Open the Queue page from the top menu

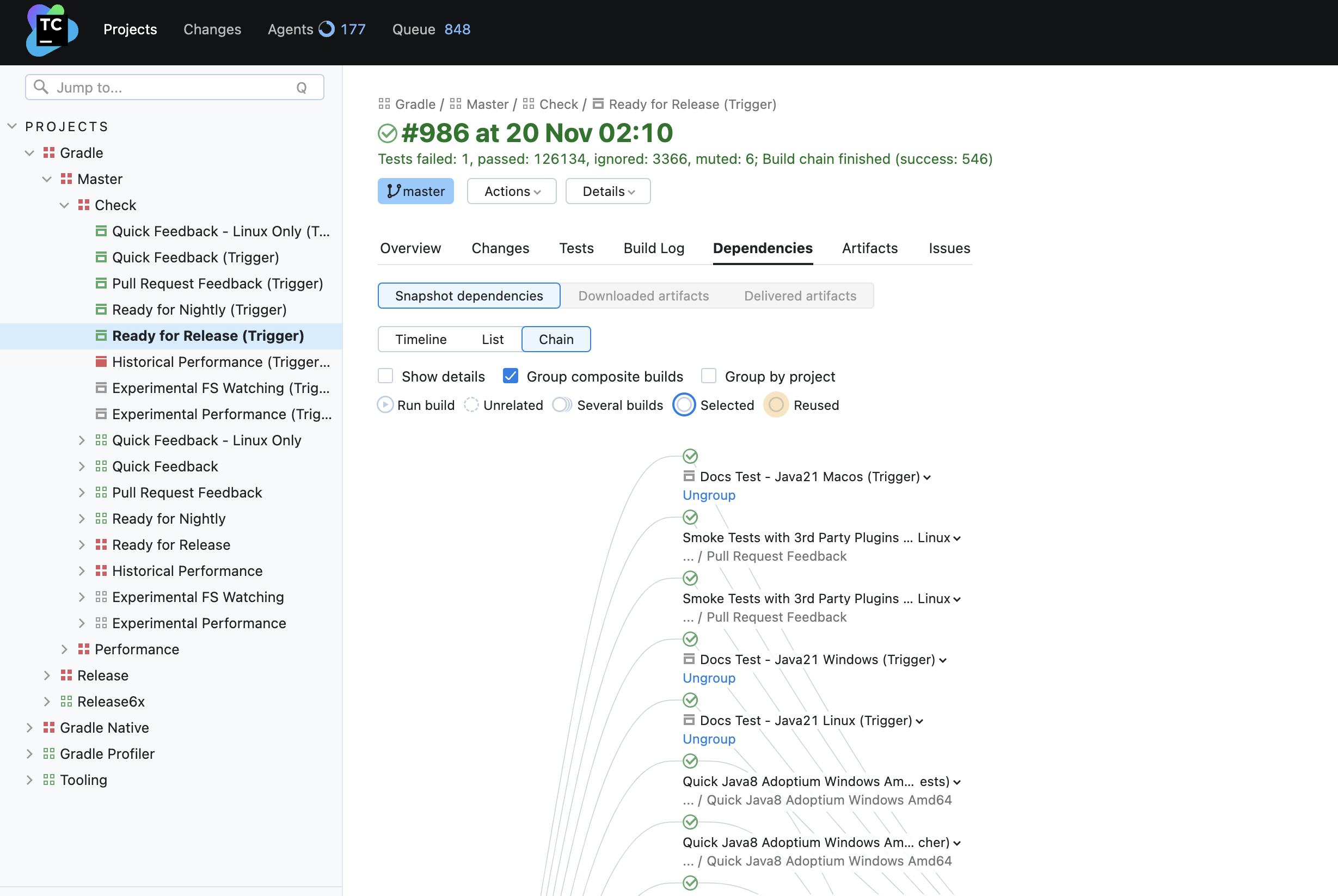coord(413,29)
